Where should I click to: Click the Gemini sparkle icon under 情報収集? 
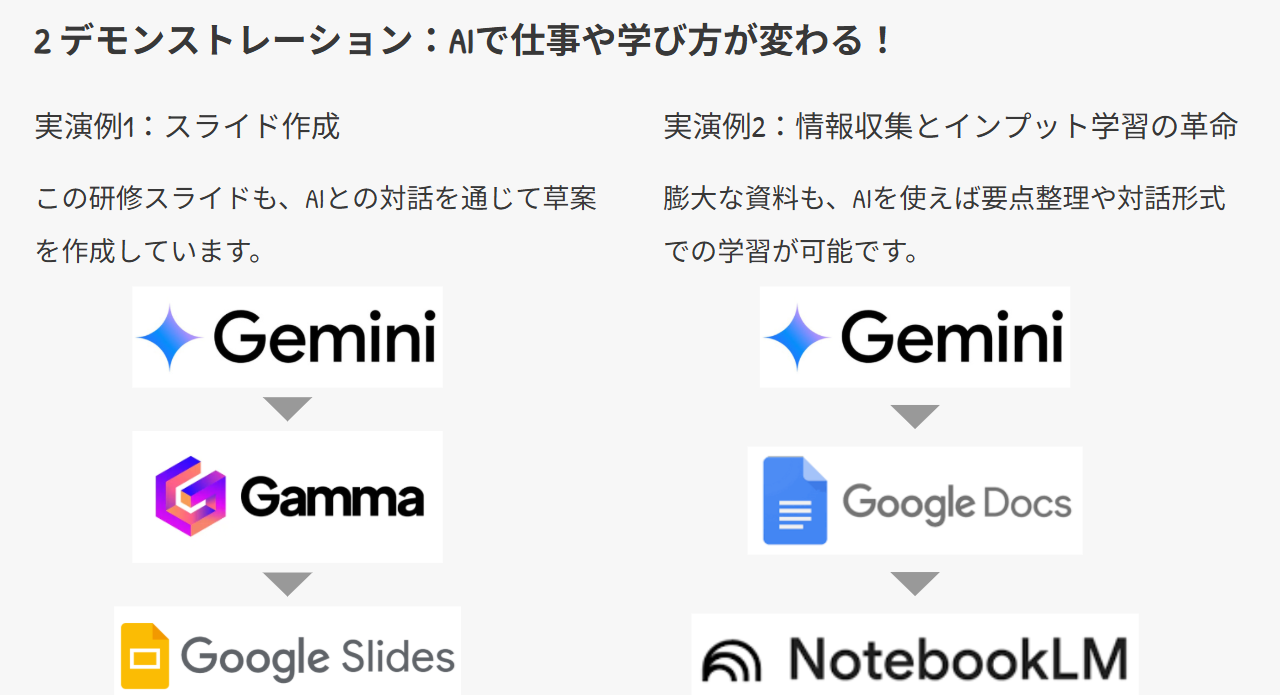point(797,338)
